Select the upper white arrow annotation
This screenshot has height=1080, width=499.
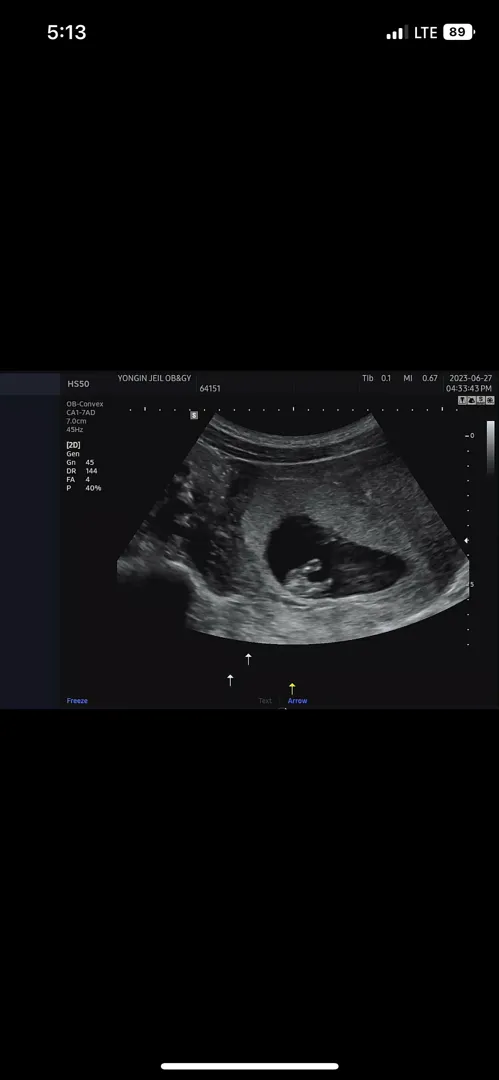pos(249,659)
